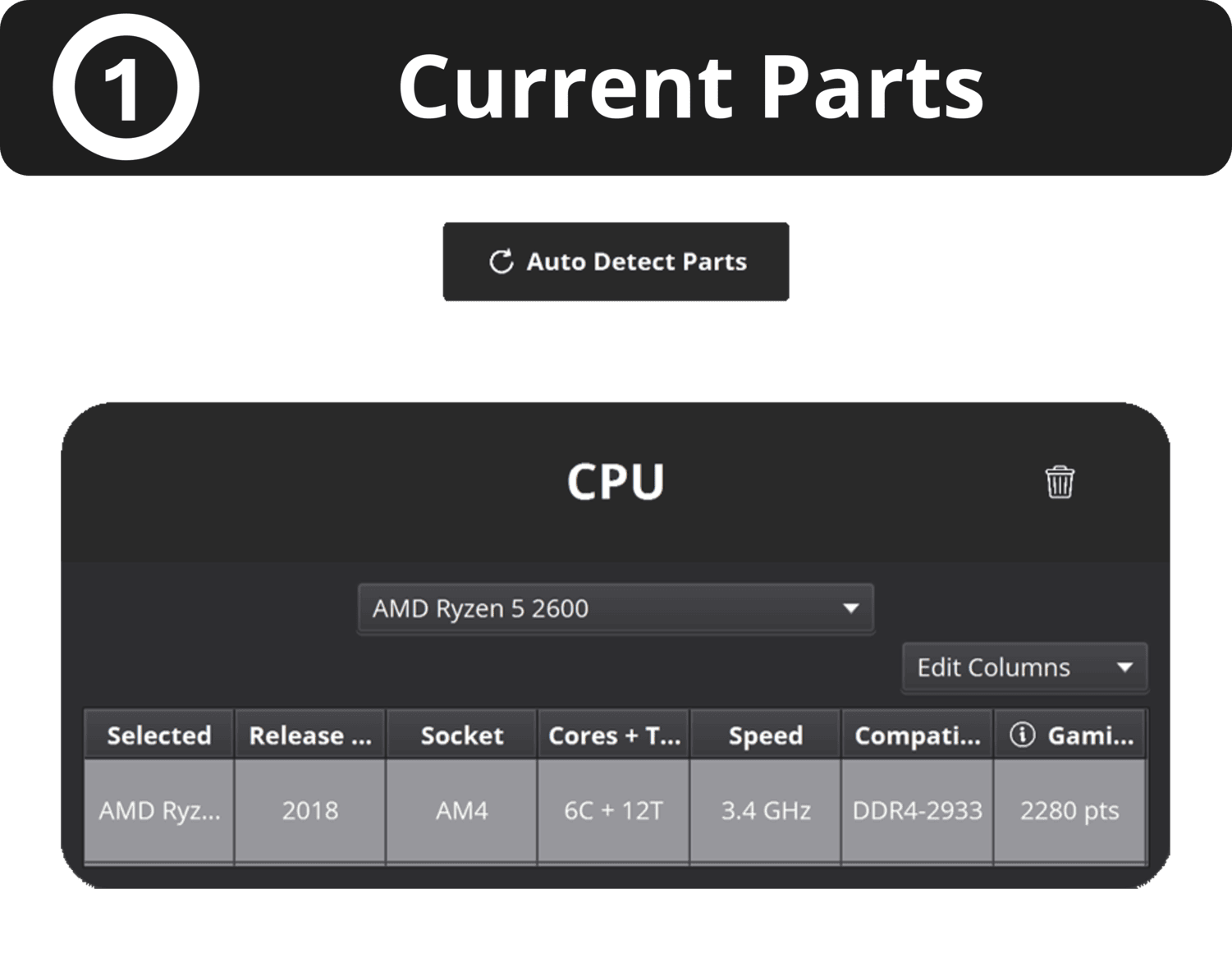Sort by the Selected column header
Image resolution: width=1232 pixels, height=967 pixels.
(x=159, y=735)
